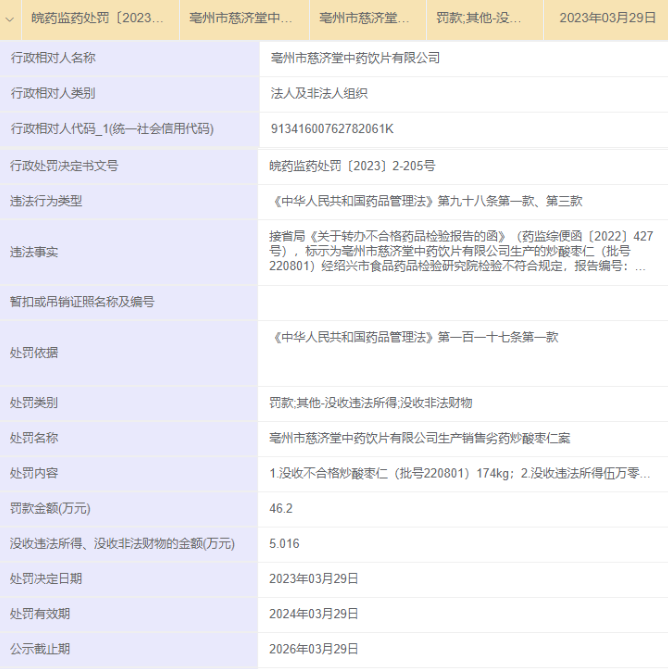This screenshot has width=668, height=669.
Task: Collapse the expanded penalty record row chevron
Action: (10, 19)
